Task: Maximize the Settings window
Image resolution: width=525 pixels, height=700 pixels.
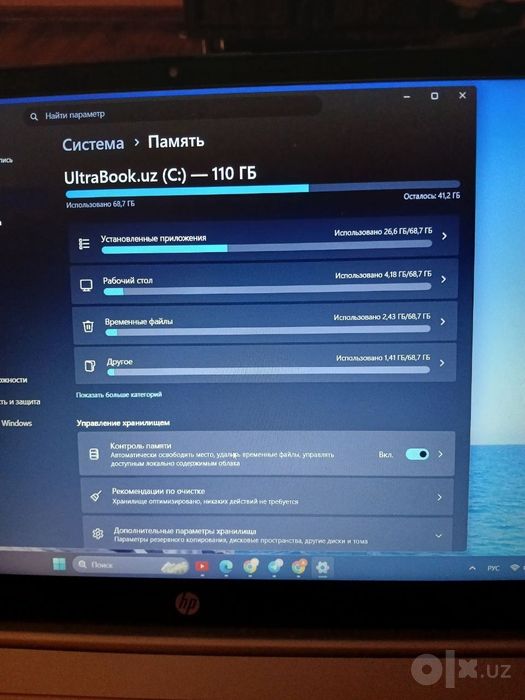Action: [434, 96]
